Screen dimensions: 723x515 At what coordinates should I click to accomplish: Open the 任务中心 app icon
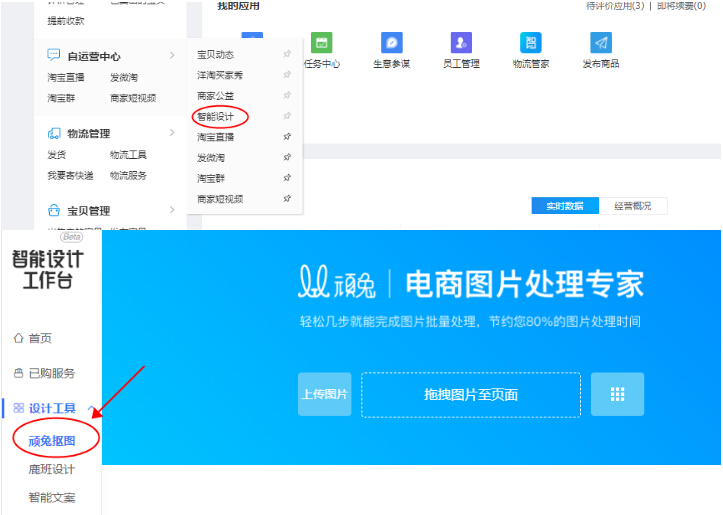tap(321, 43)
